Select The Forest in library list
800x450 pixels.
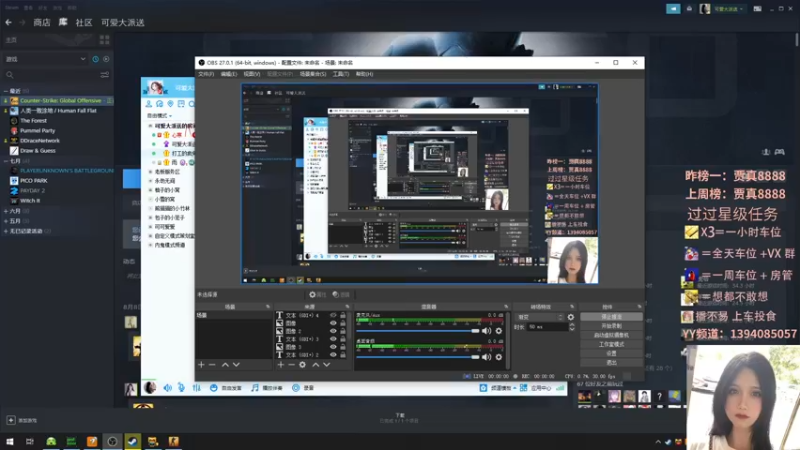(x=33, y=121)
